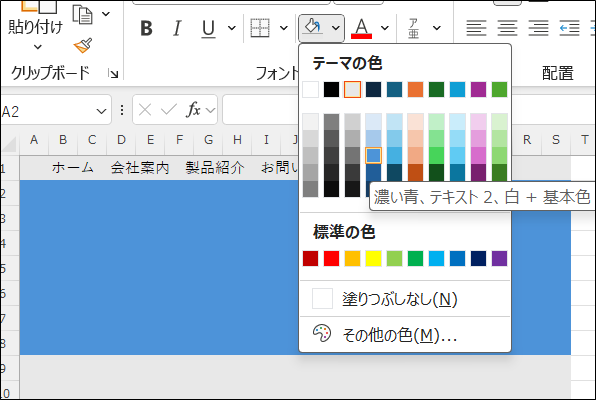Open the Borders dropdown arrow

click(284, 28)
